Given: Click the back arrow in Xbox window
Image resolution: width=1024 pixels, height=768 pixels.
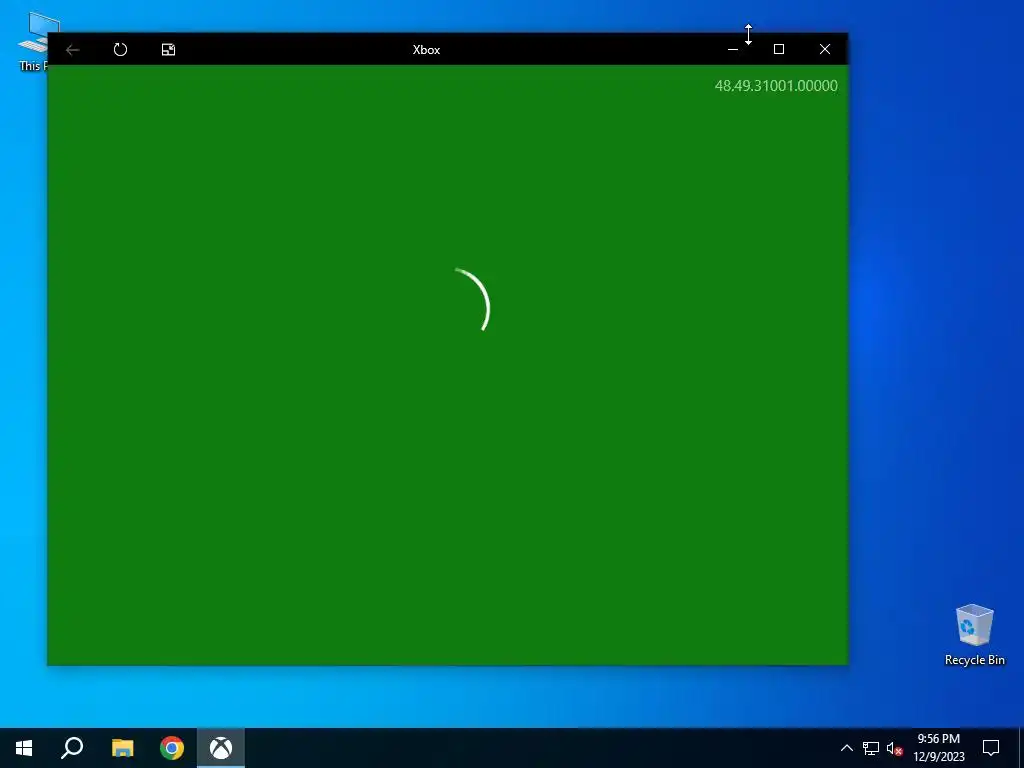Looking at the screenshot, I should (x=72, y=50).
